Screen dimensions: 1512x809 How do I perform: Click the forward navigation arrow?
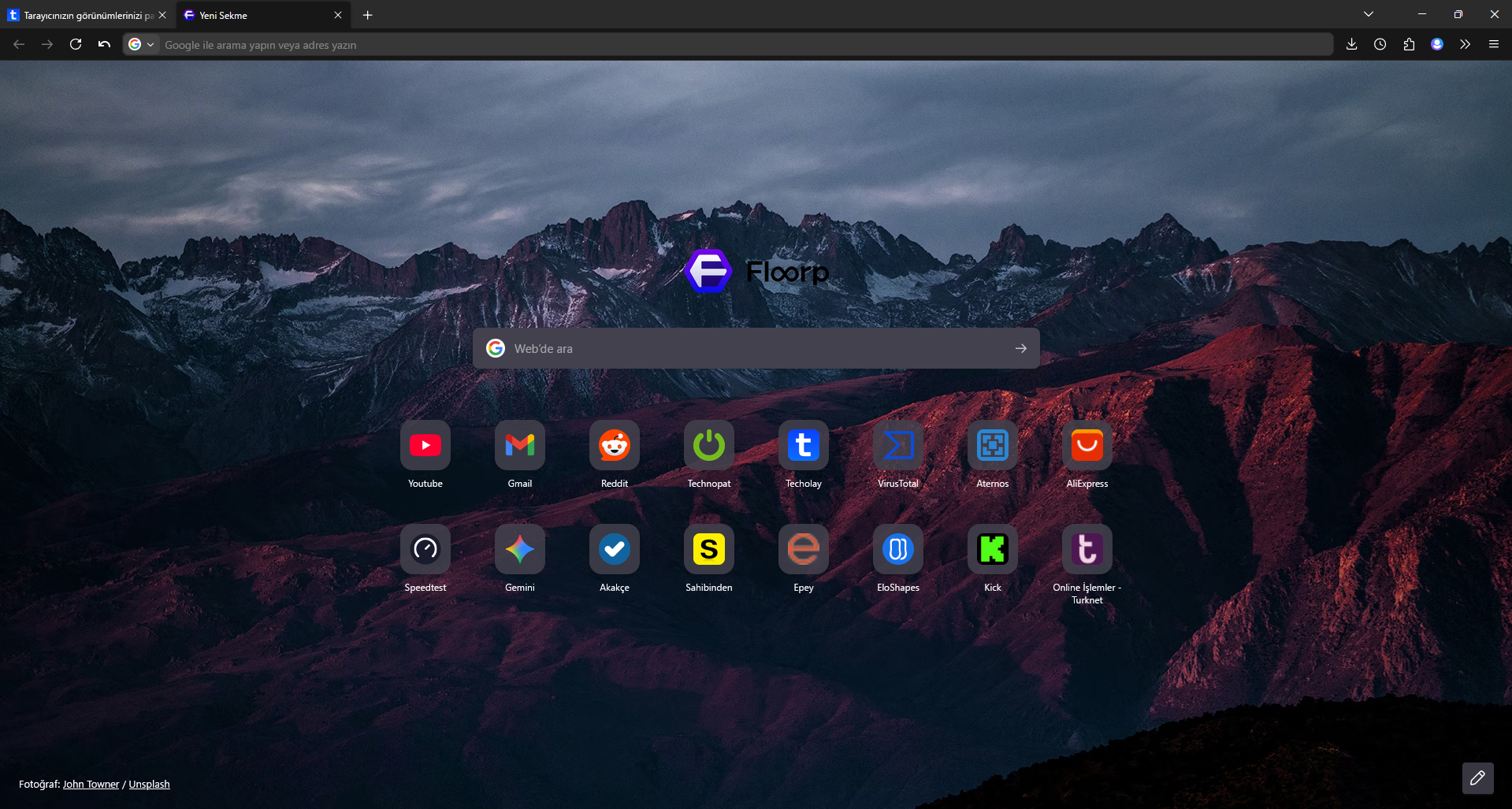coord(47,44)
